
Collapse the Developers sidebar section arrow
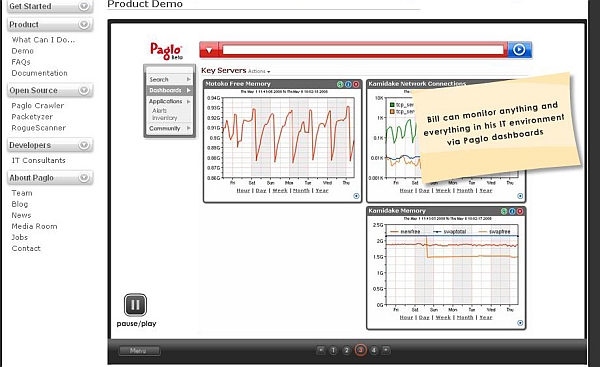click(84, 145)
